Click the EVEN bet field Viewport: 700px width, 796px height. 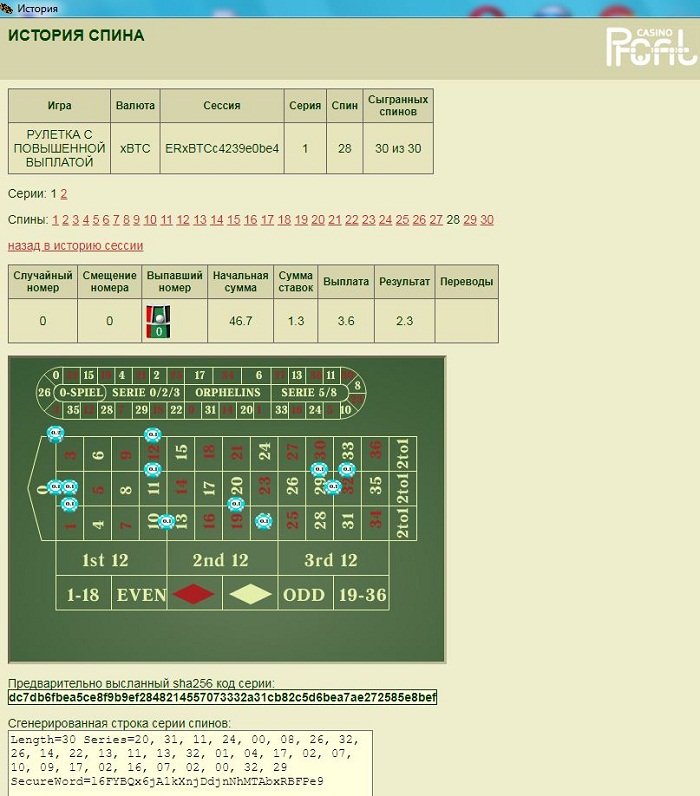pyautogui.click(x=141, y=595)
